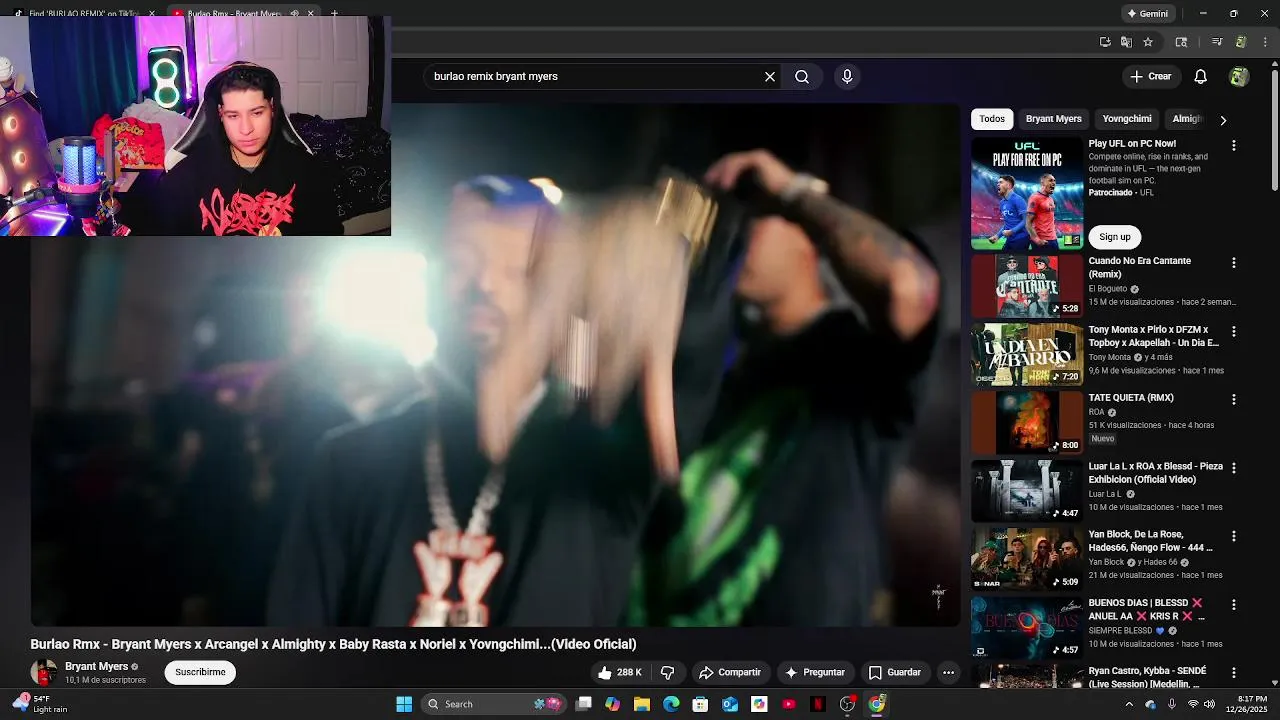Open Netflix from the taskbar

tap(818, 704)
